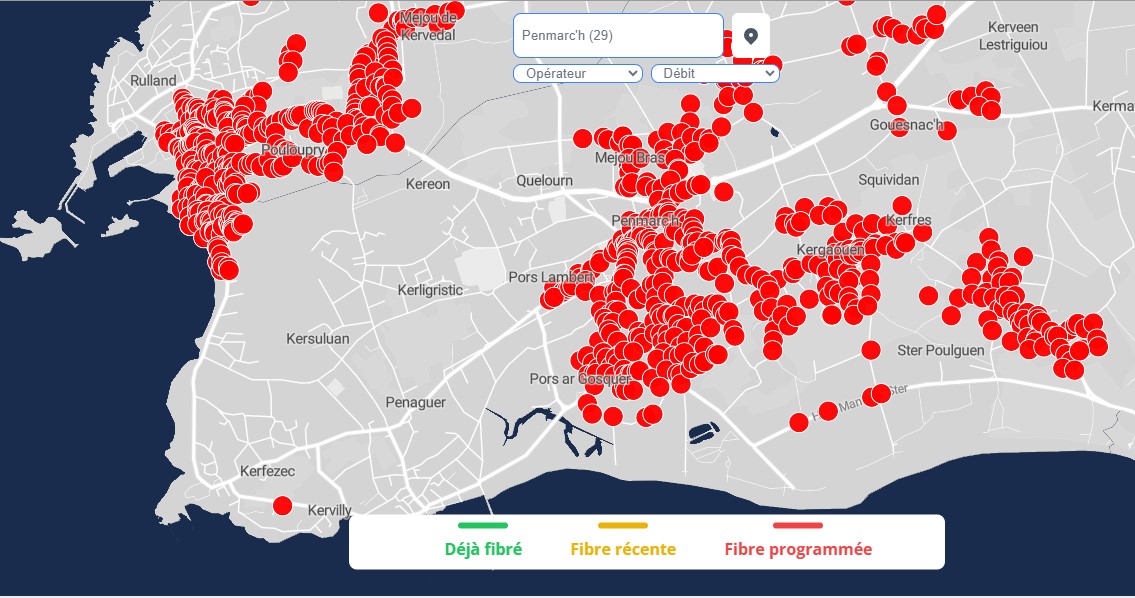Screen dimensions: 1135x598
Task: Click the Déjà fibré legend label
Action: [483, 549]
